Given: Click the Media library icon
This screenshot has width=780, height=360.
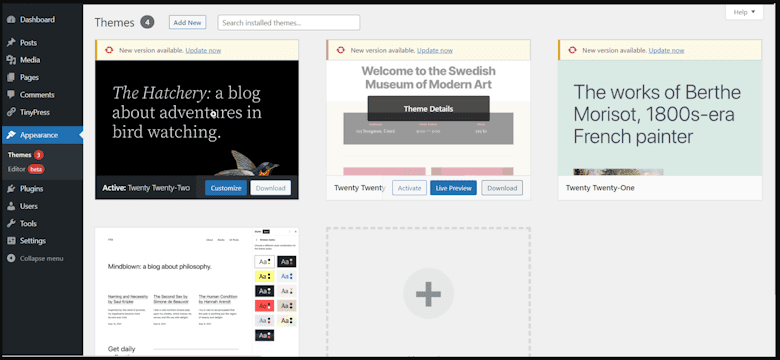Looking at the screenshot, I should pyautogui.click(x=11, y=60).
